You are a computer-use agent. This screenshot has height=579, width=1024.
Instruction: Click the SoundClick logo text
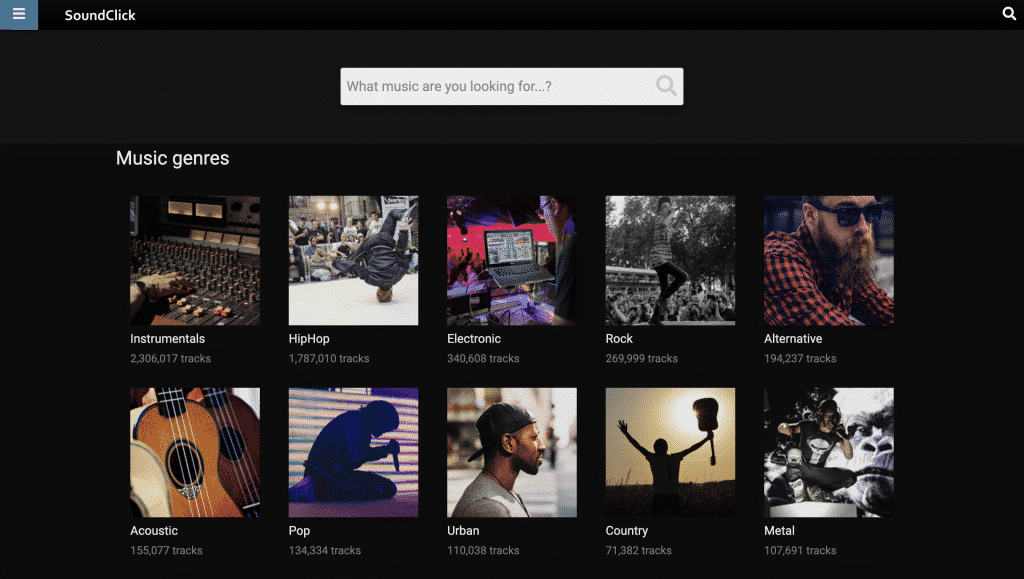[x=100, y=15]
